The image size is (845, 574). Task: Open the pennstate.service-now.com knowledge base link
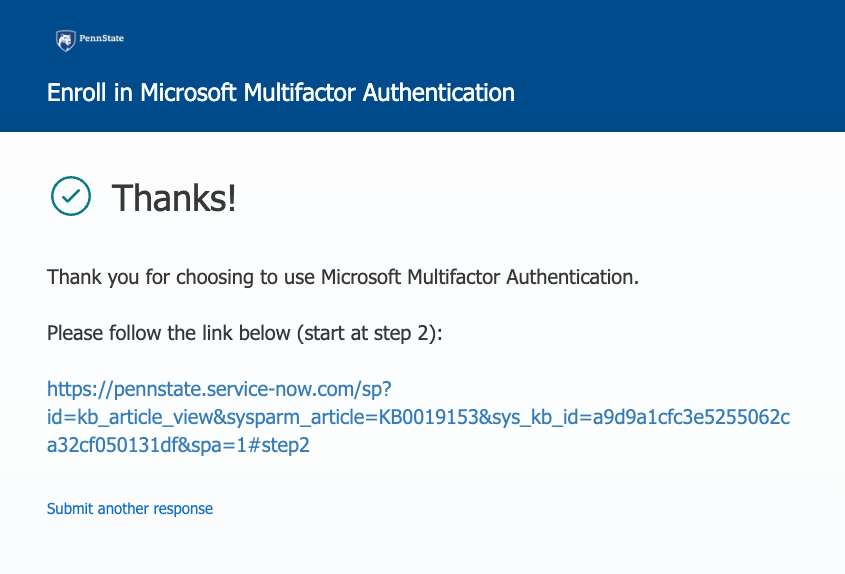(x=418, y=416)
